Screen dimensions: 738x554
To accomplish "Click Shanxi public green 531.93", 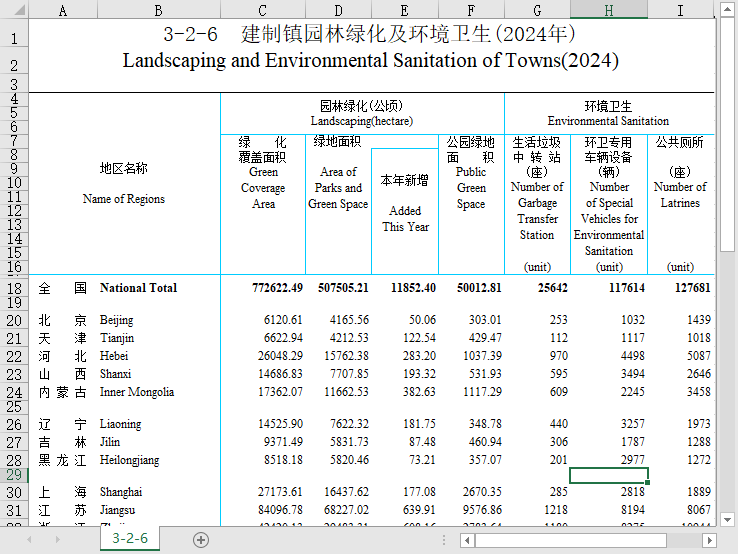I will pyautogui.click(x=485, y=374).
